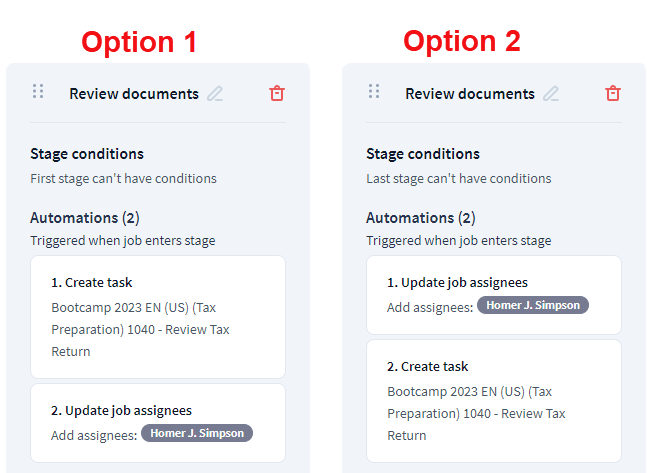Rename Review documents stage in Option 2
This screenshot has height=473, width=654.
click(551, 94)
